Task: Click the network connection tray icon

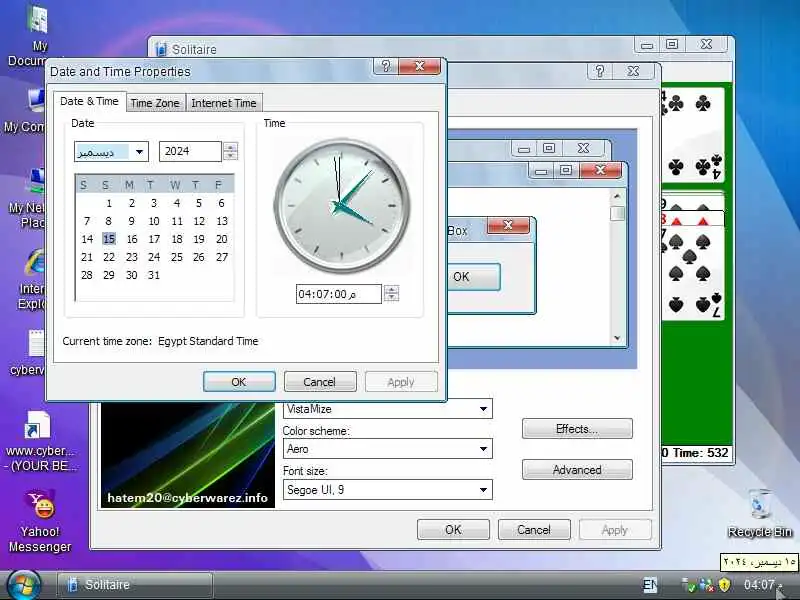Action: pyautogui.click(x=706, y=585)
